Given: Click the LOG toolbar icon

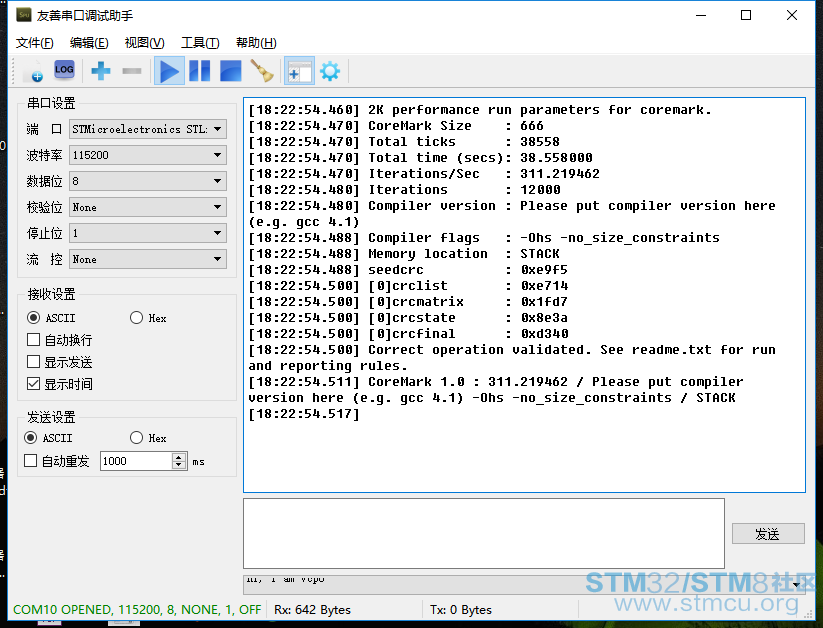Looking at the screenshot, I should pyautogui.click(x=64, y=70).
